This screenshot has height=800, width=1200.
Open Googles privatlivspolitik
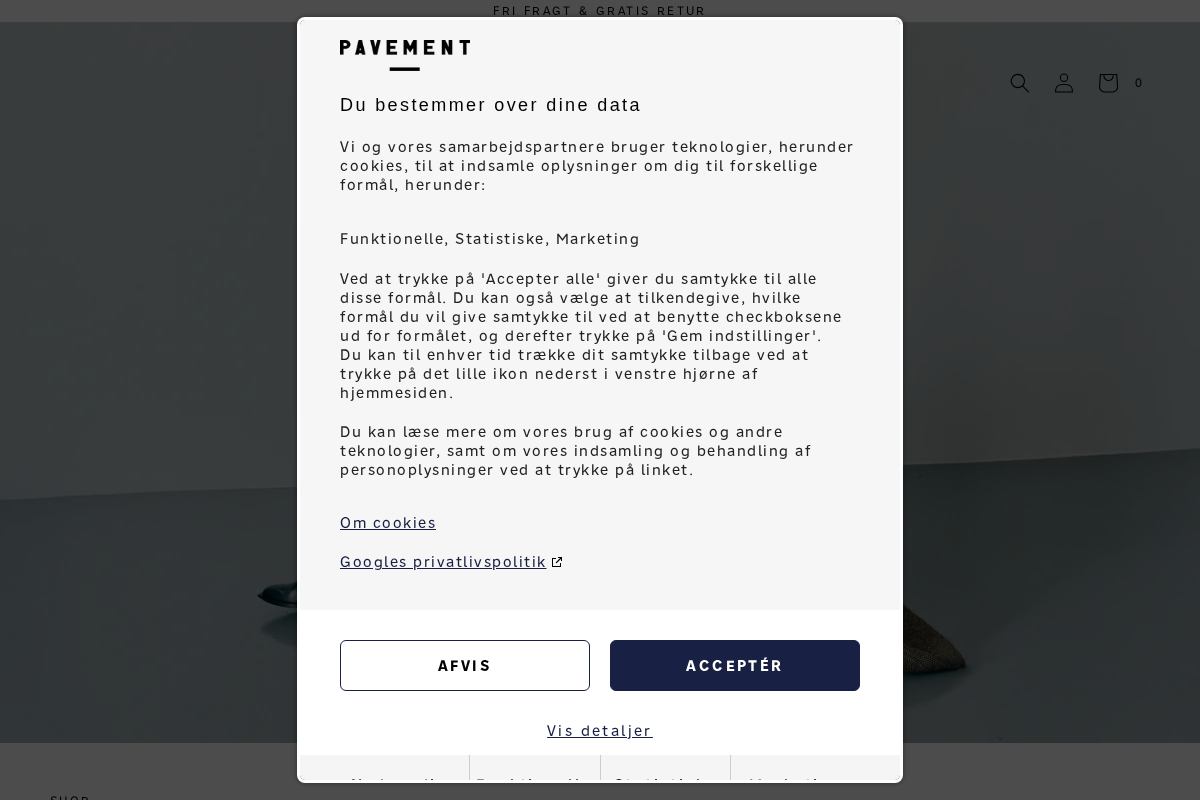(x=443, y=562)
